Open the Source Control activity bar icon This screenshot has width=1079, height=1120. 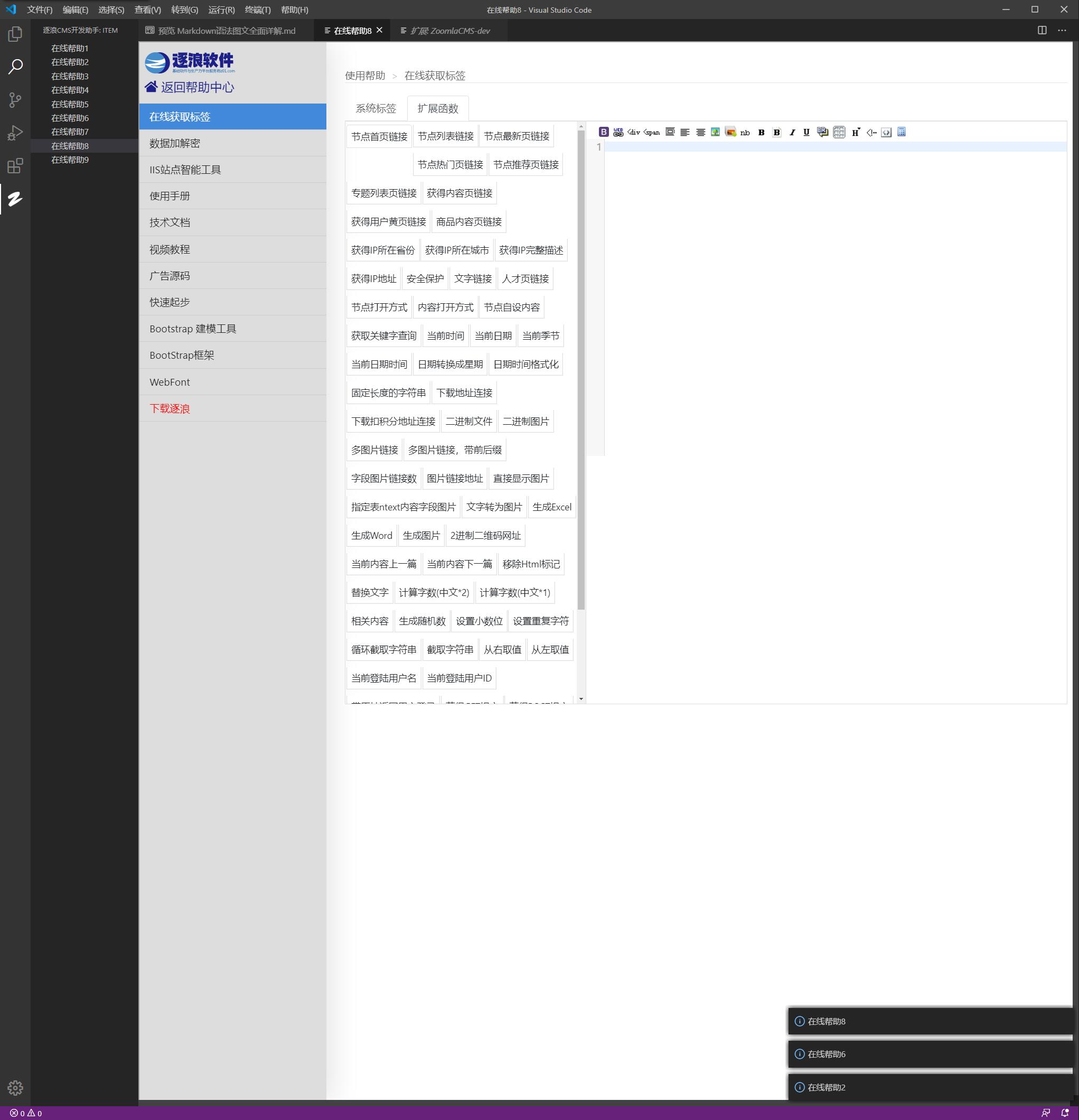click(15, 100)
